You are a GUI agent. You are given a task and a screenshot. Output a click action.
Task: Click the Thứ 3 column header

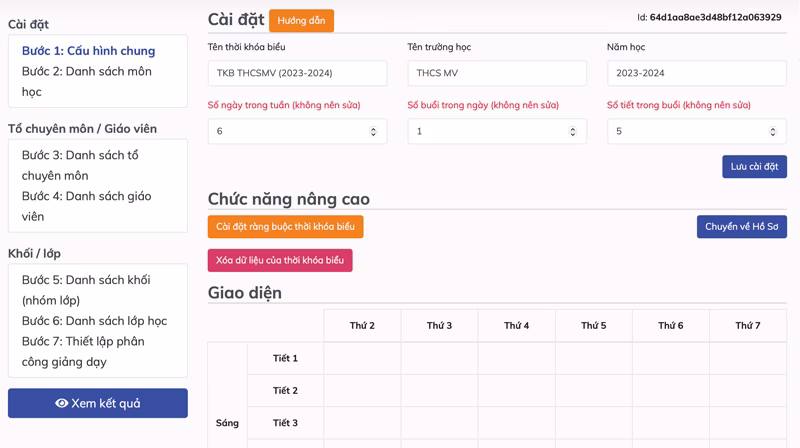pyautogui.click(x=439, y=326)
